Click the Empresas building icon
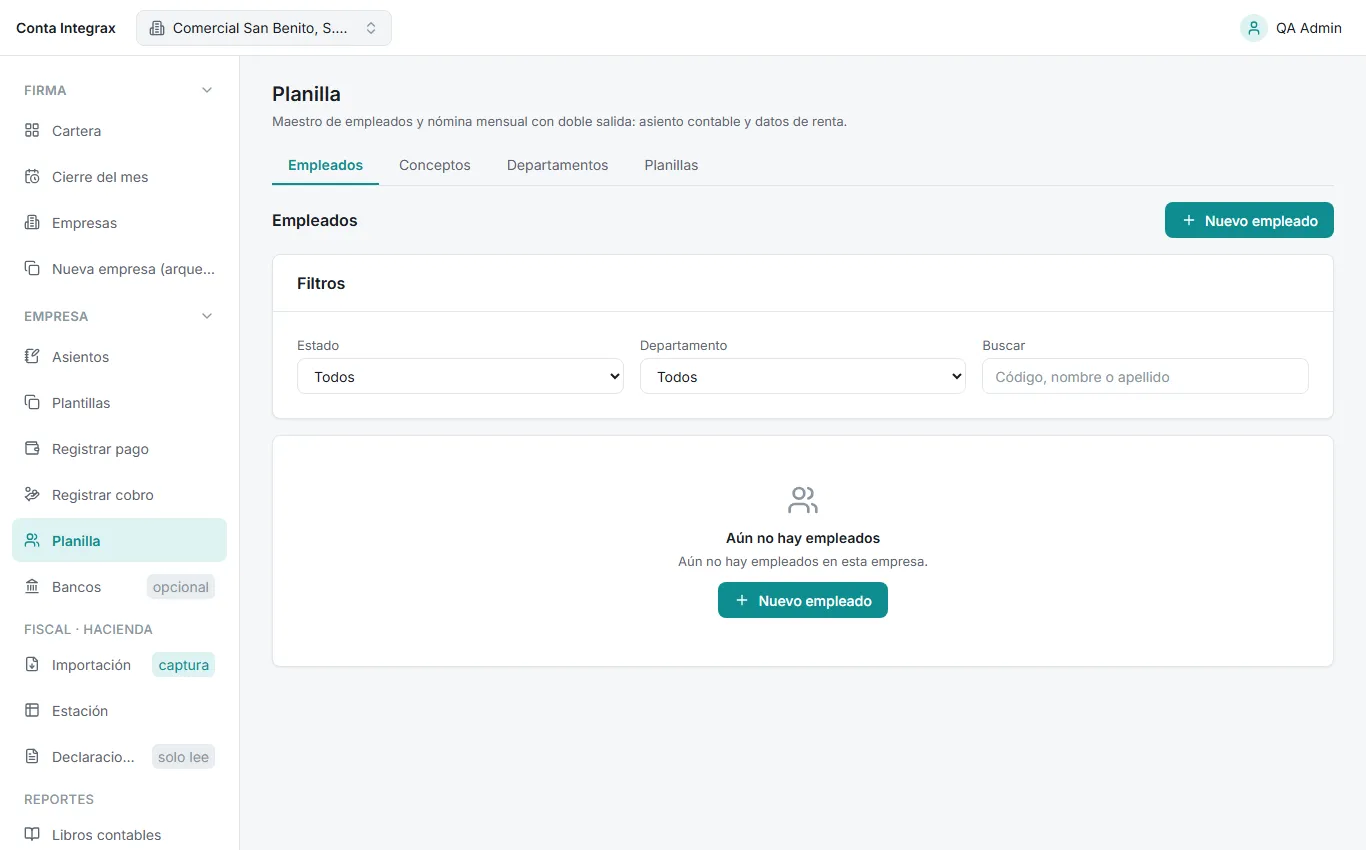This screenshot has width=1366, height=850. click(x=32, y=223)
